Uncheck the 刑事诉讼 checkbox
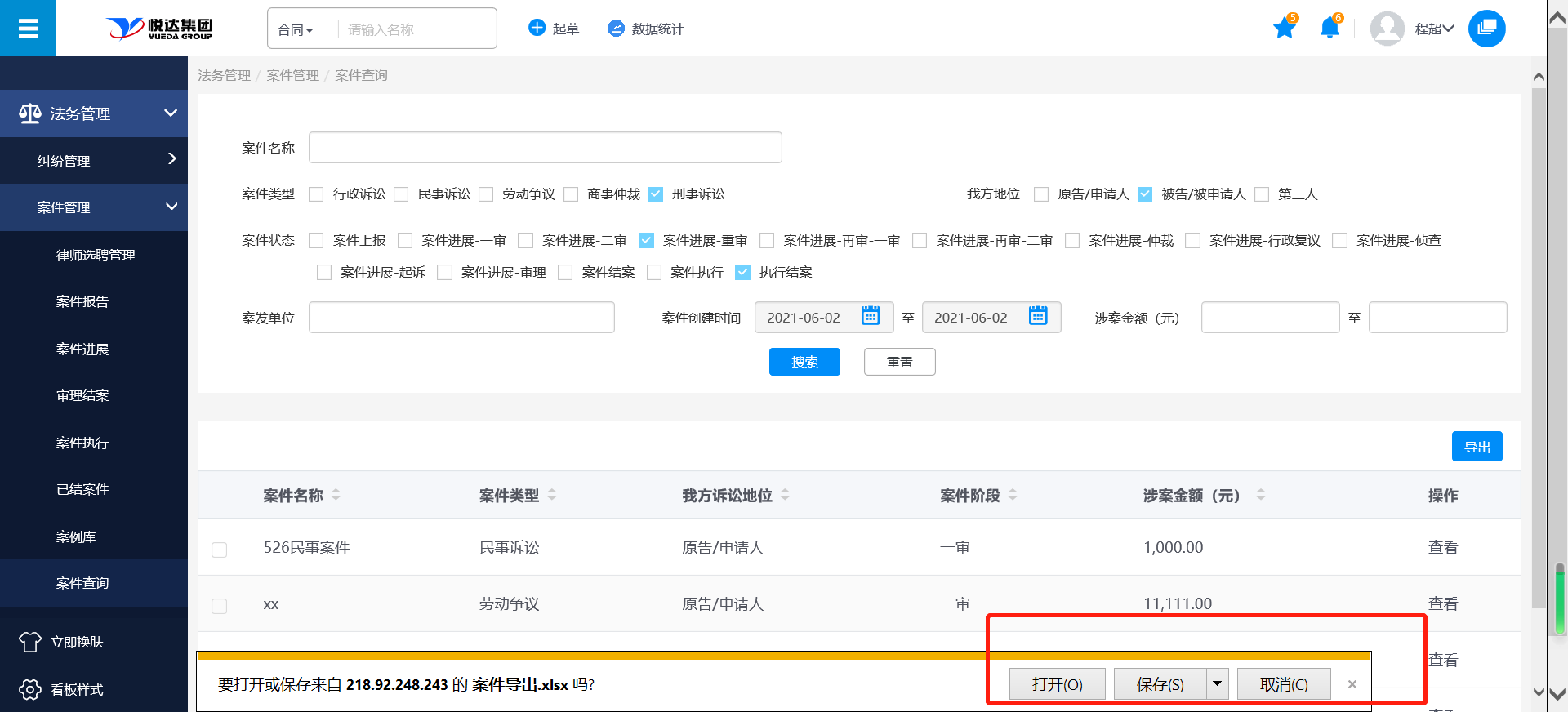Viewport: 1568px width, 712px height. pos(655,194)
